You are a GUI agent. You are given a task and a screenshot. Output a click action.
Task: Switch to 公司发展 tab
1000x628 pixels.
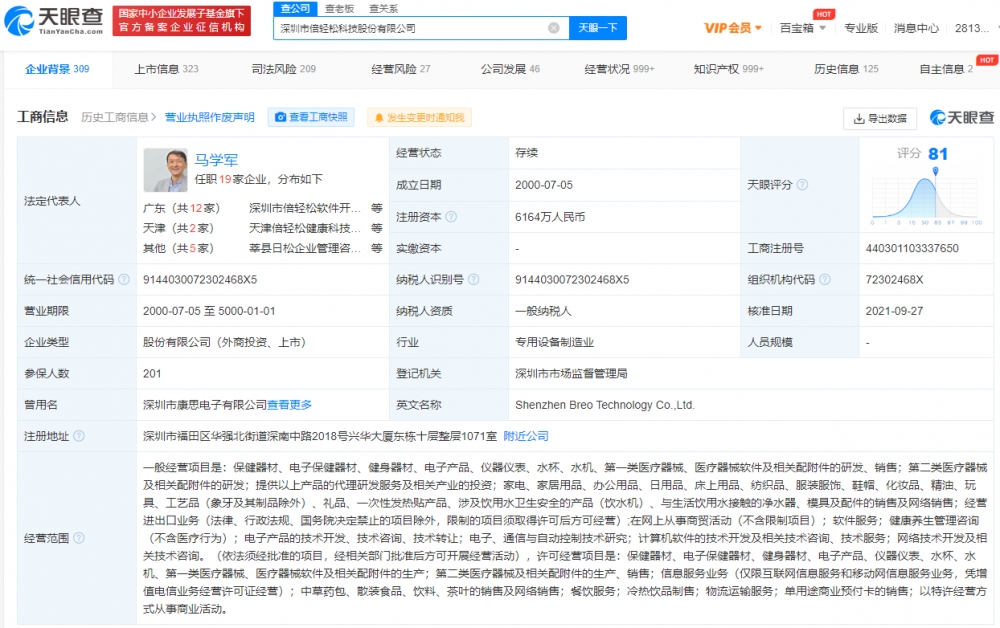(x=510, y=69)
